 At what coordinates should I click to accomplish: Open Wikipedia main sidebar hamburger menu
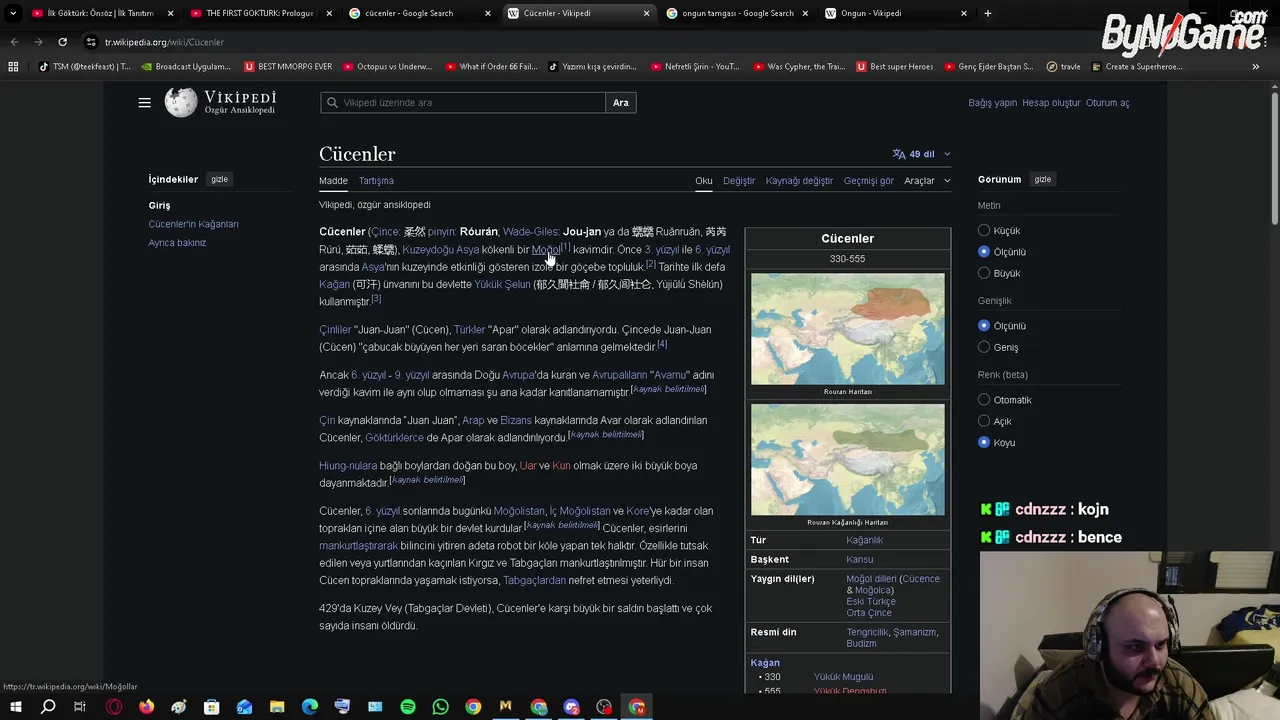pyautogui.click(x=144, y=102)
